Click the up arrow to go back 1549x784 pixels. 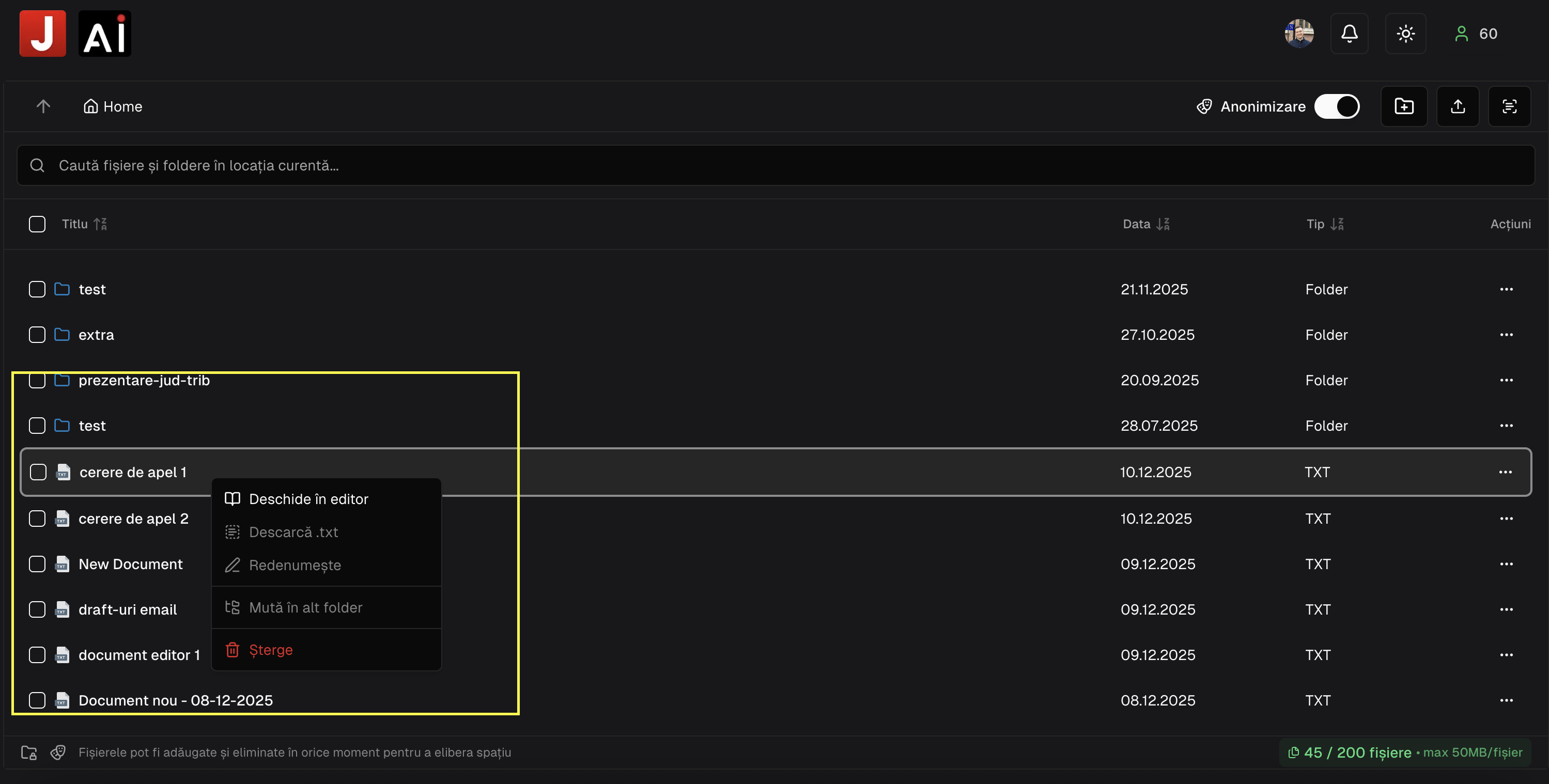pos(43,106)
